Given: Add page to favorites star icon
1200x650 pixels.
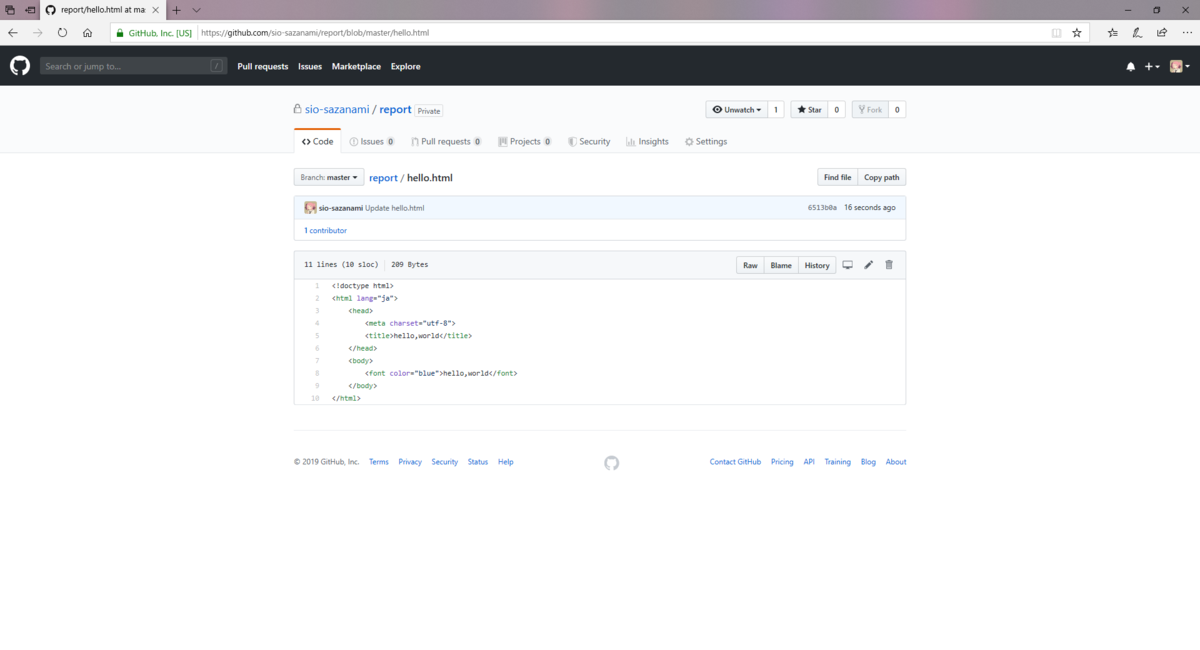Looking at the screenshot, I should (1077, 32).
